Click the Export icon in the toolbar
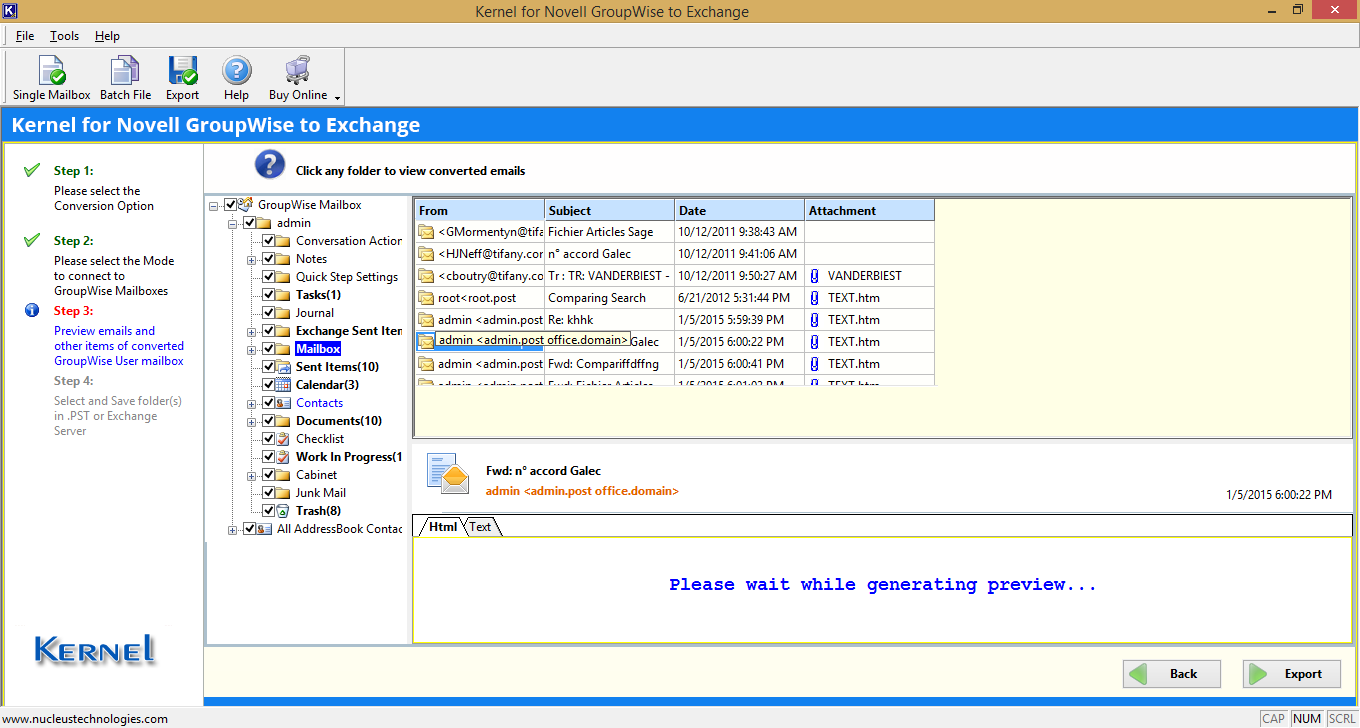This screenshot has width=1360, height=728. [x=181, y=77]
